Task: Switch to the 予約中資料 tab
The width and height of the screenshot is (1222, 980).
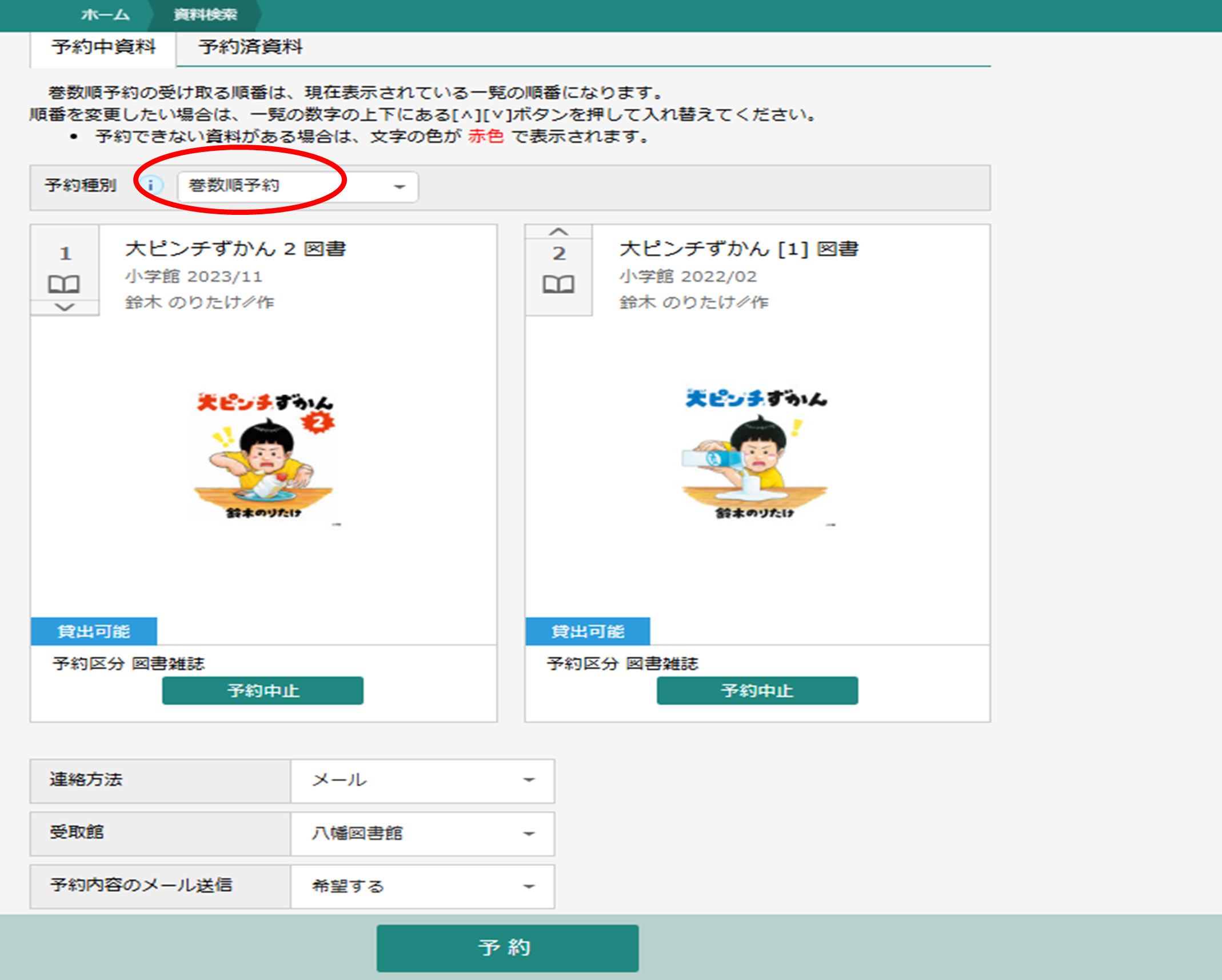Action: coord(103,47)
